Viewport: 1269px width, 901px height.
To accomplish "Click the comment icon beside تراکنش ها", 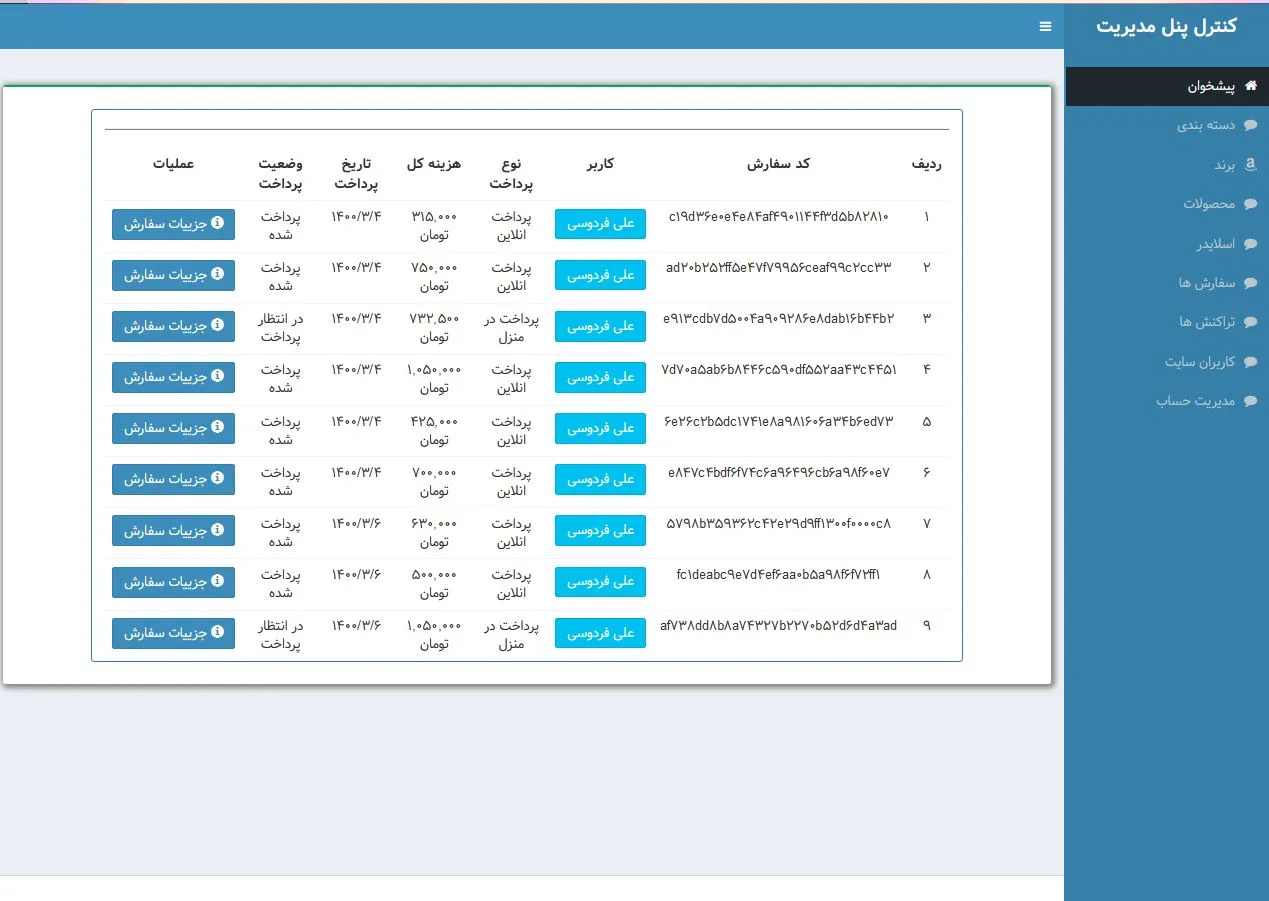I will click(x=1250, y=322).
